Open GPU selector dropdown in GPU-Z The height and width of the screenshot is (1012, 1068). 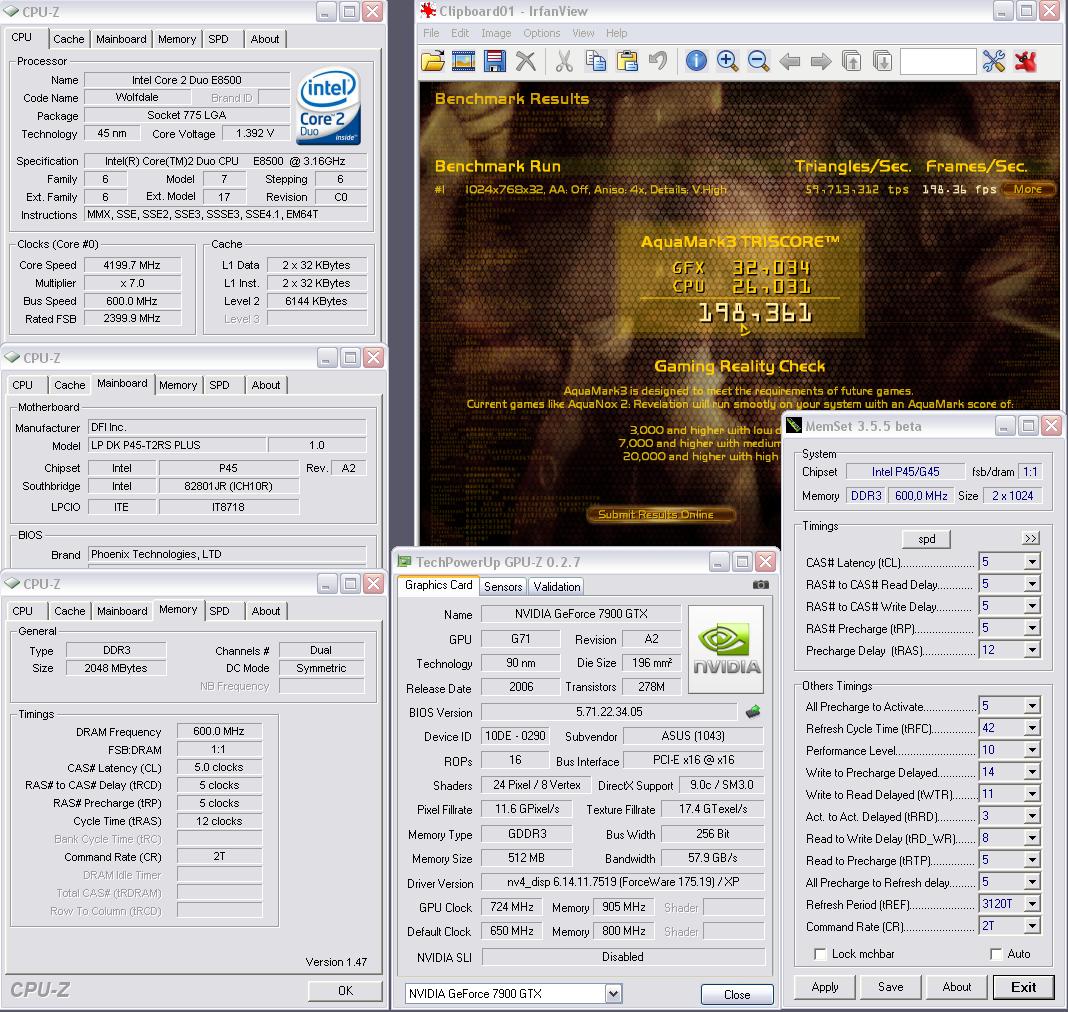coord(614,994)
